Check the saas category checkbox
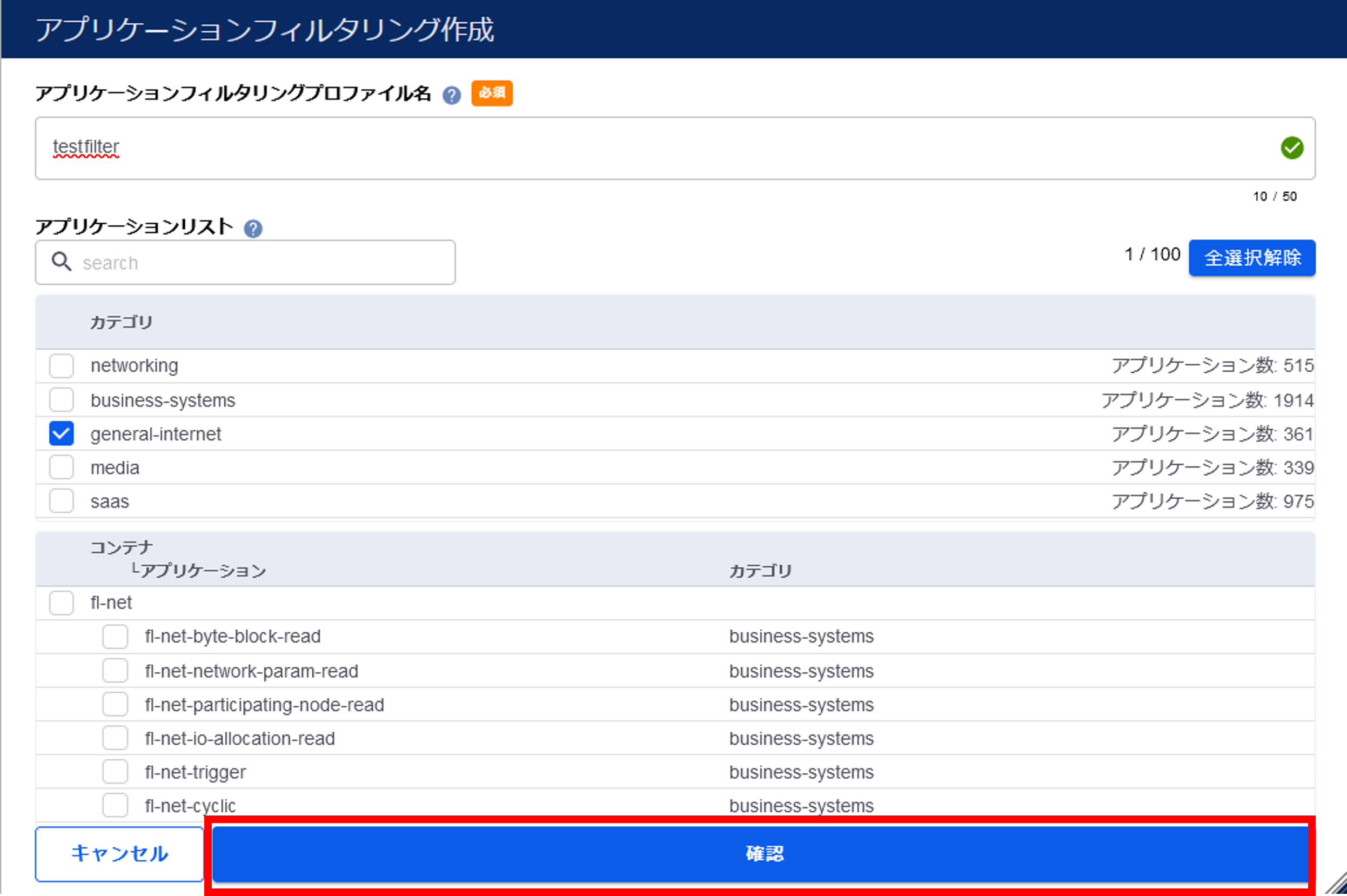The width and height of the screenshot is (1347, 896). 61,501
